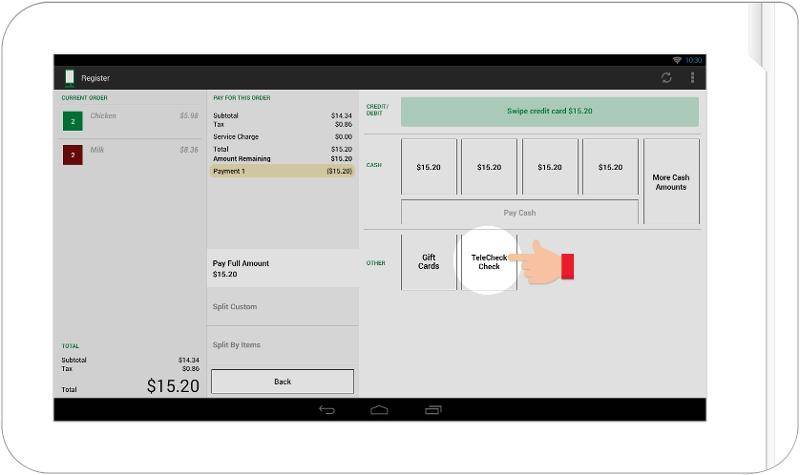This screenshot has width=800, height=475.
Task: Tap the green Chicken quantity badge
Action: [72, 121]
